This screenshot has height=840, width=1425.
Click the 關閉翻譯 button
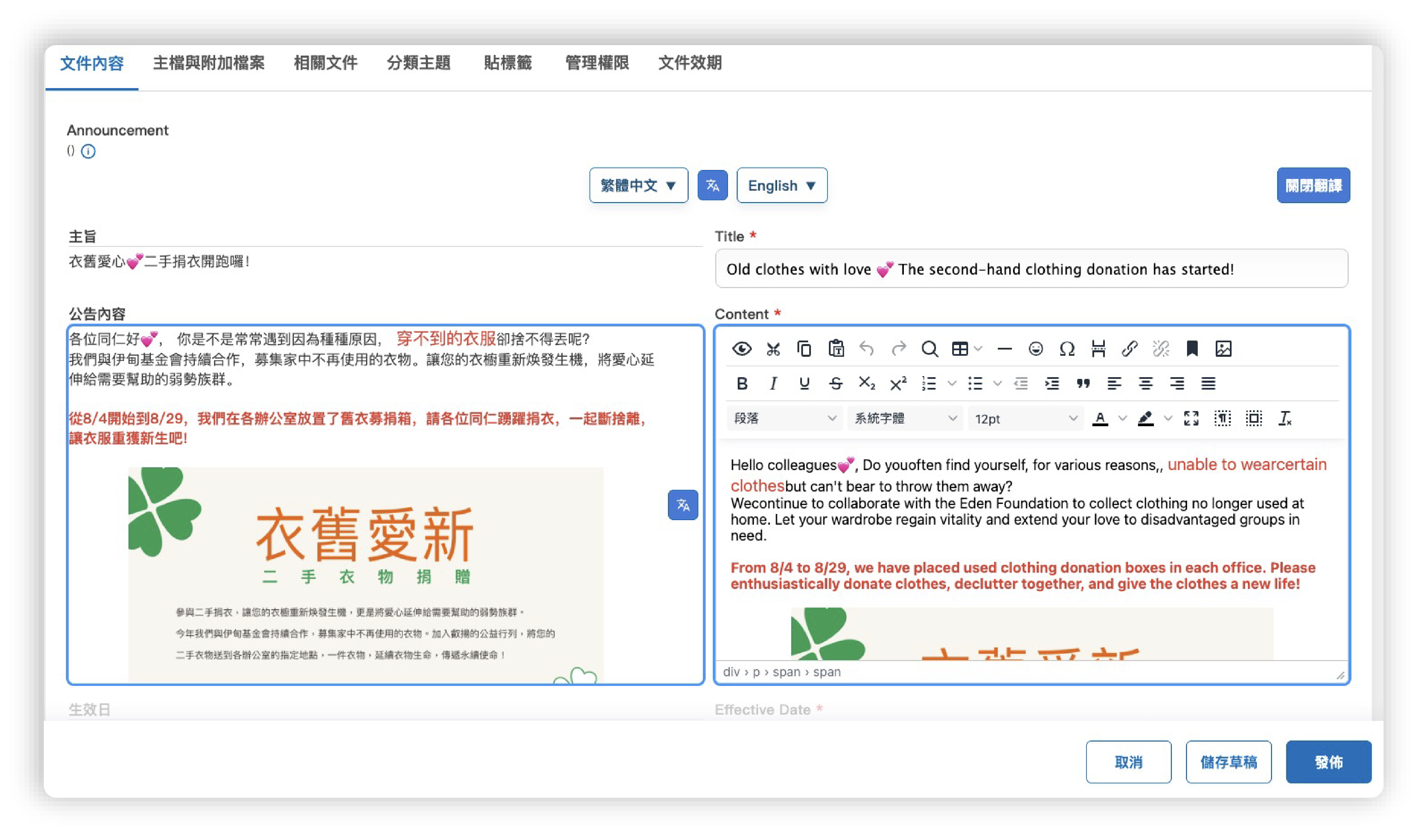click(1313, 185)
